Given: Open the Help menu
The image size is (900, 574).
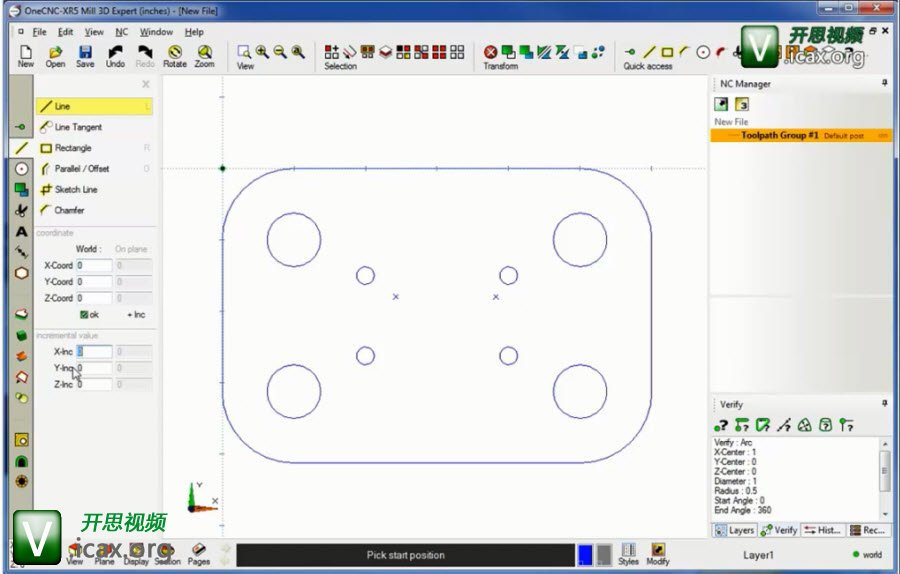Looking at the screenshot, I should 194,32.
